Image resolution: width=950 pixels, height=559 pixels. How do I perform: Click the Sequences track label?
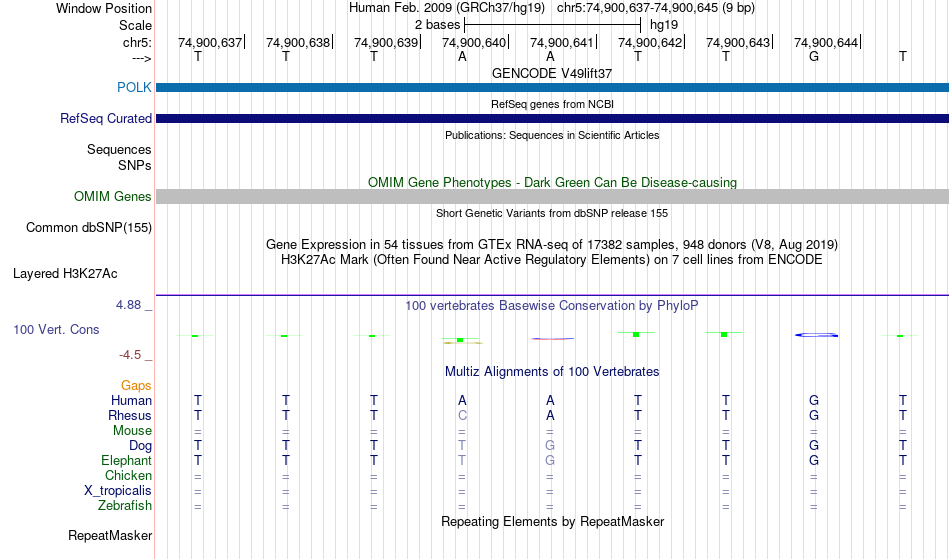(x=119, y=150)
